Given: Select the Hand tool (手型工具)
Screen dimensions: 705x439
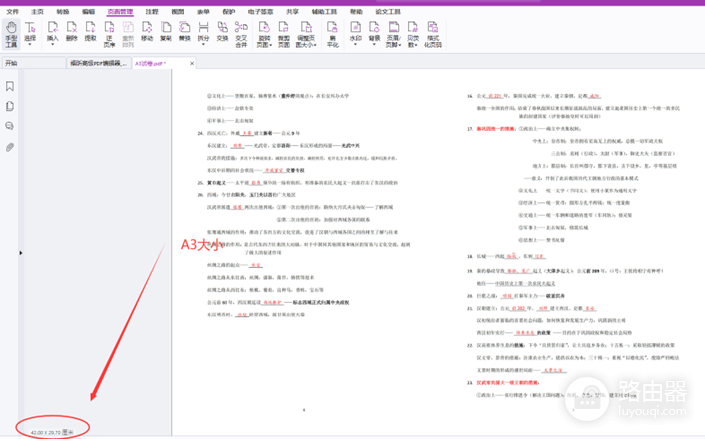Looking at the screenshot, I should (x=11, y=34).
